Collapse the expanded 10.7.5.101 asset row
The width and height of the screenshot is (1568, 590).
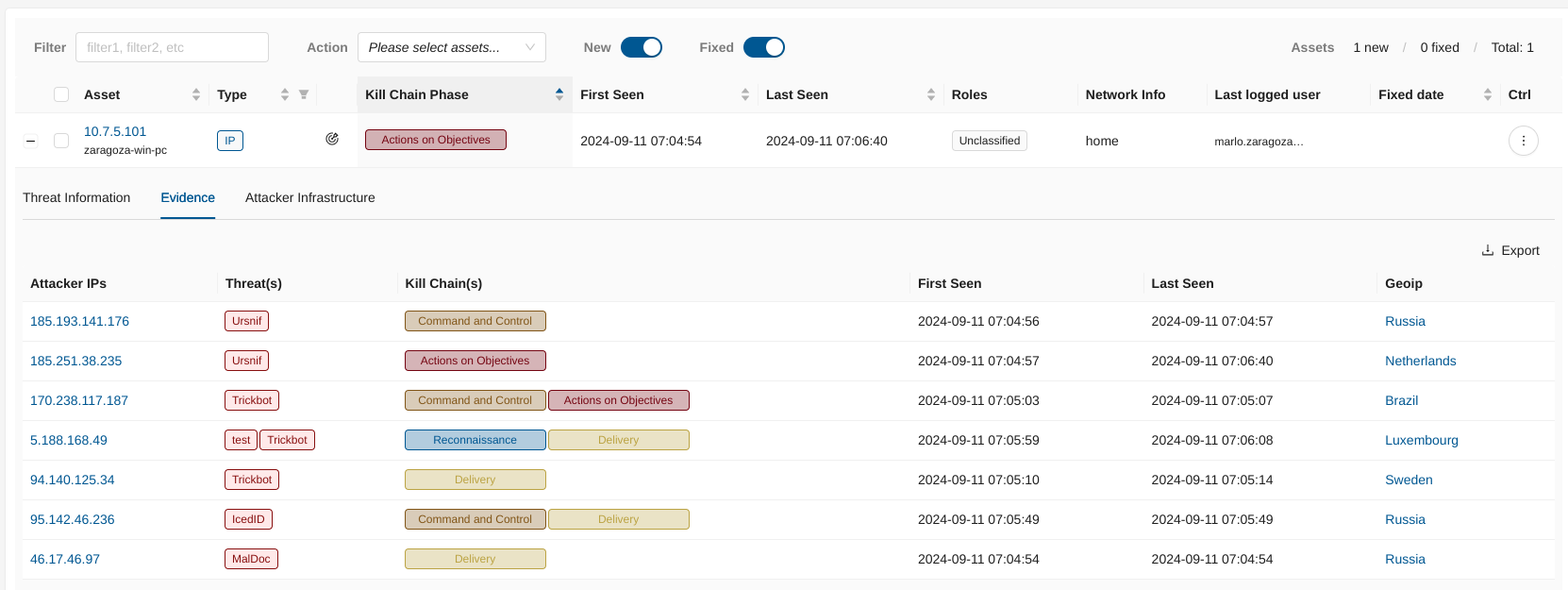pyautogui.click(x=31, y=141)
